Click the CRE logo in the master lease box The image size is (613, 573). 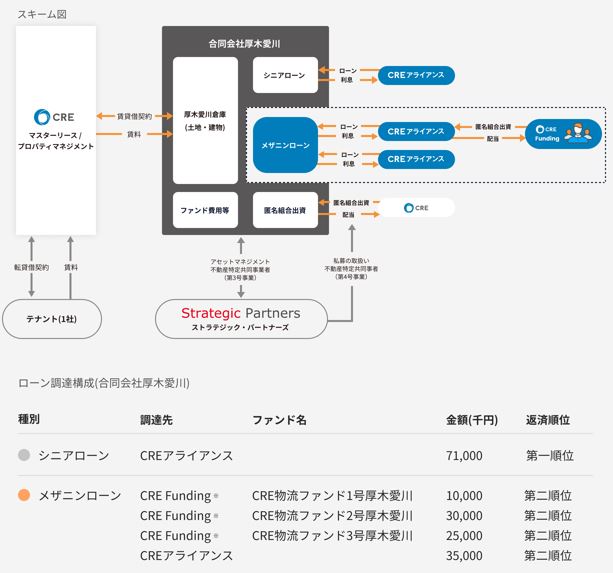point(54,117)
